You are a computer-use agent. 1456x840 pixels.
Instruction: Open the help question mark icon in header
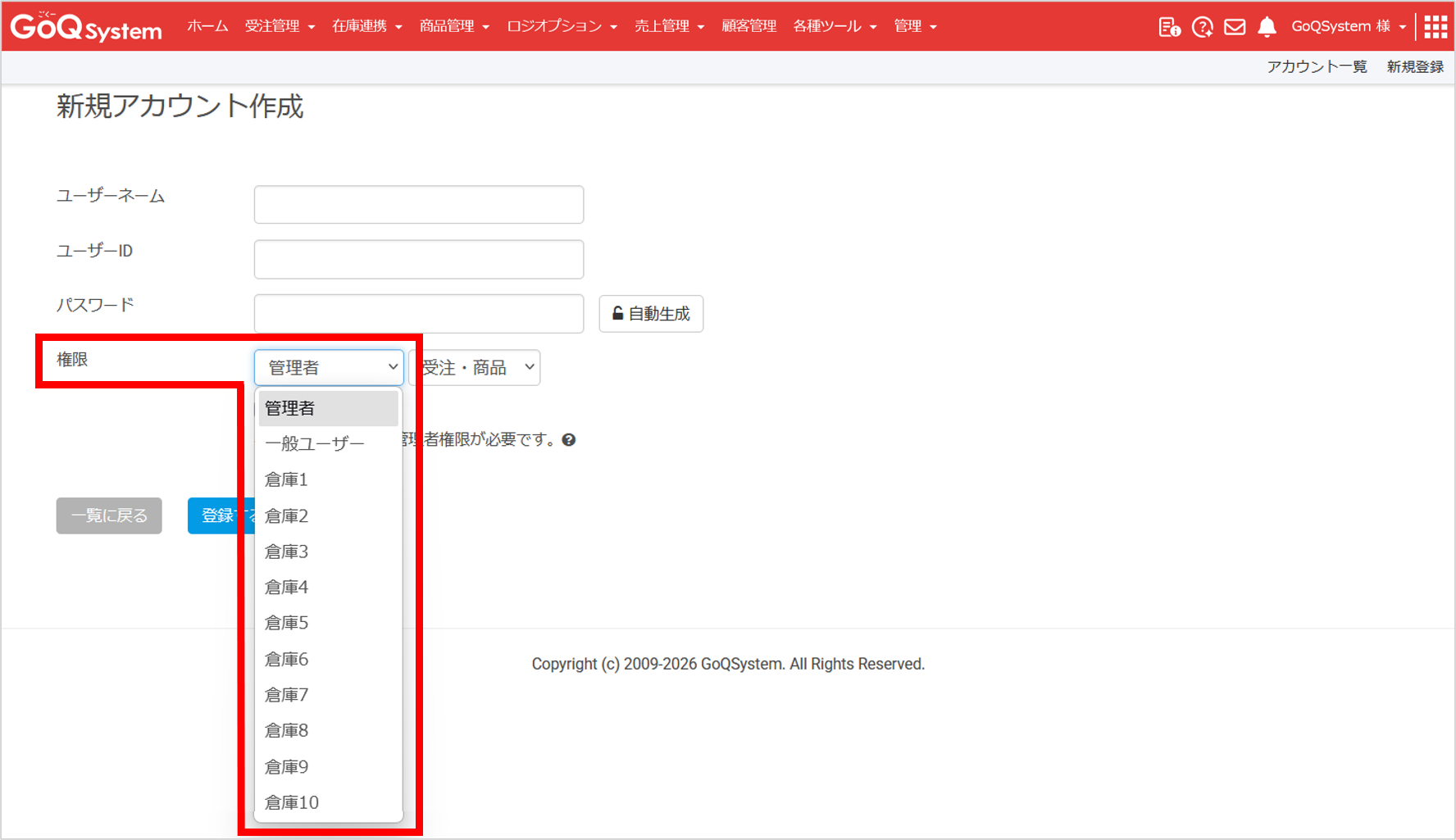pos(1202,27)
